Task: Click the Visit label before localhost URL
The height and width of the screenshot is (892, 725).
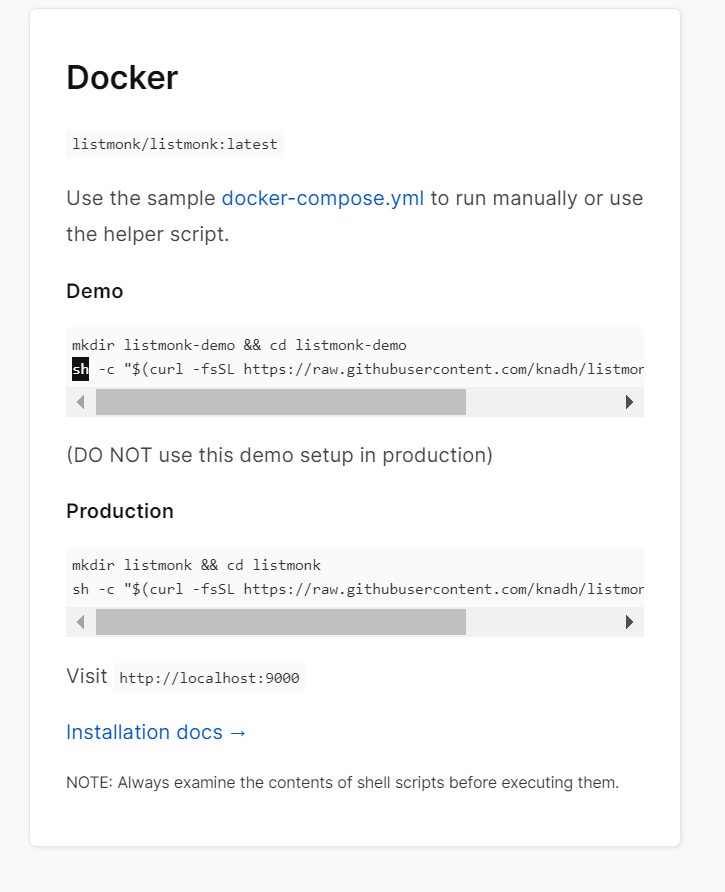Action: pyautogui.click(x=86, y=676)
